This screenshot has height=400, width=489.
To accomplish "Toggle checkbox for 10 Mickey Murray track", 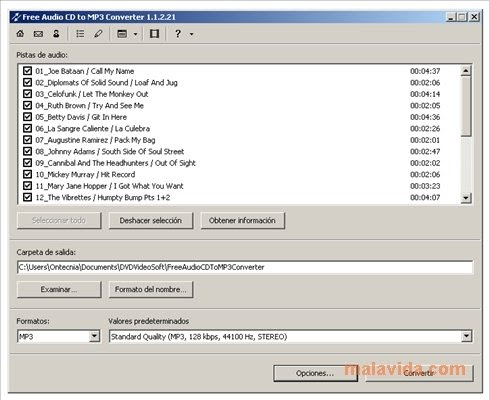I will pyautogui.click(x=27, y=174).
